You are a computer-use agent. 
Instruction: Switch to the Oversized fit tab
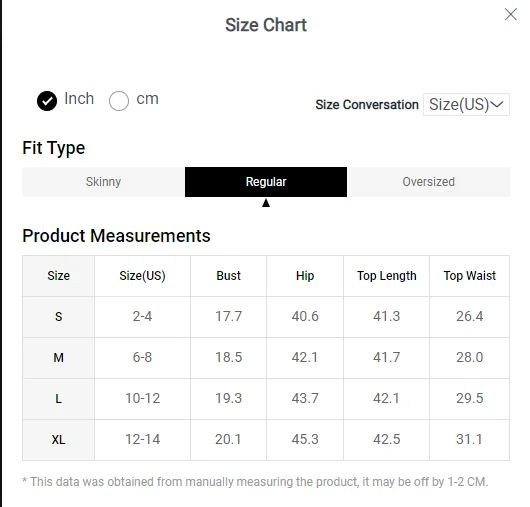(x=428, y=182)
